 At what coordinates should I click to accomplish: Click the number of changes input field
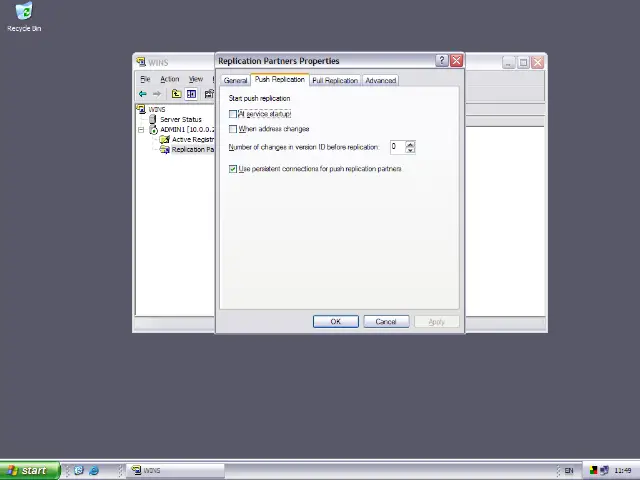click(397, 147)
